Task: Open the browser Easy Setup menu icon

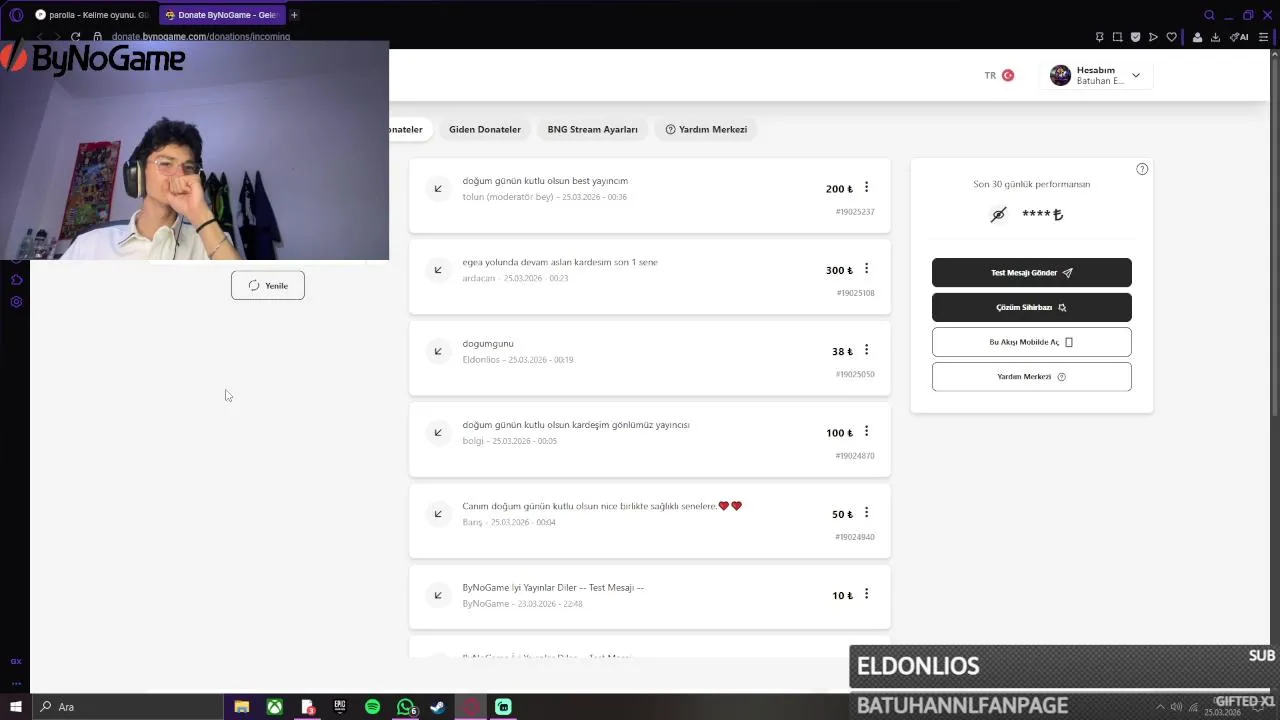Action: 1263,37
